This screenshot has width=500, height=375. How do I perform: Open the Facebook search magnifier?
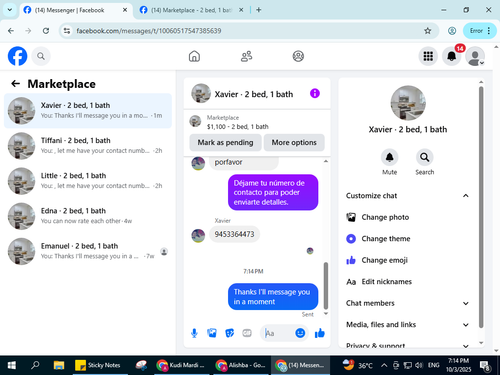41,56
